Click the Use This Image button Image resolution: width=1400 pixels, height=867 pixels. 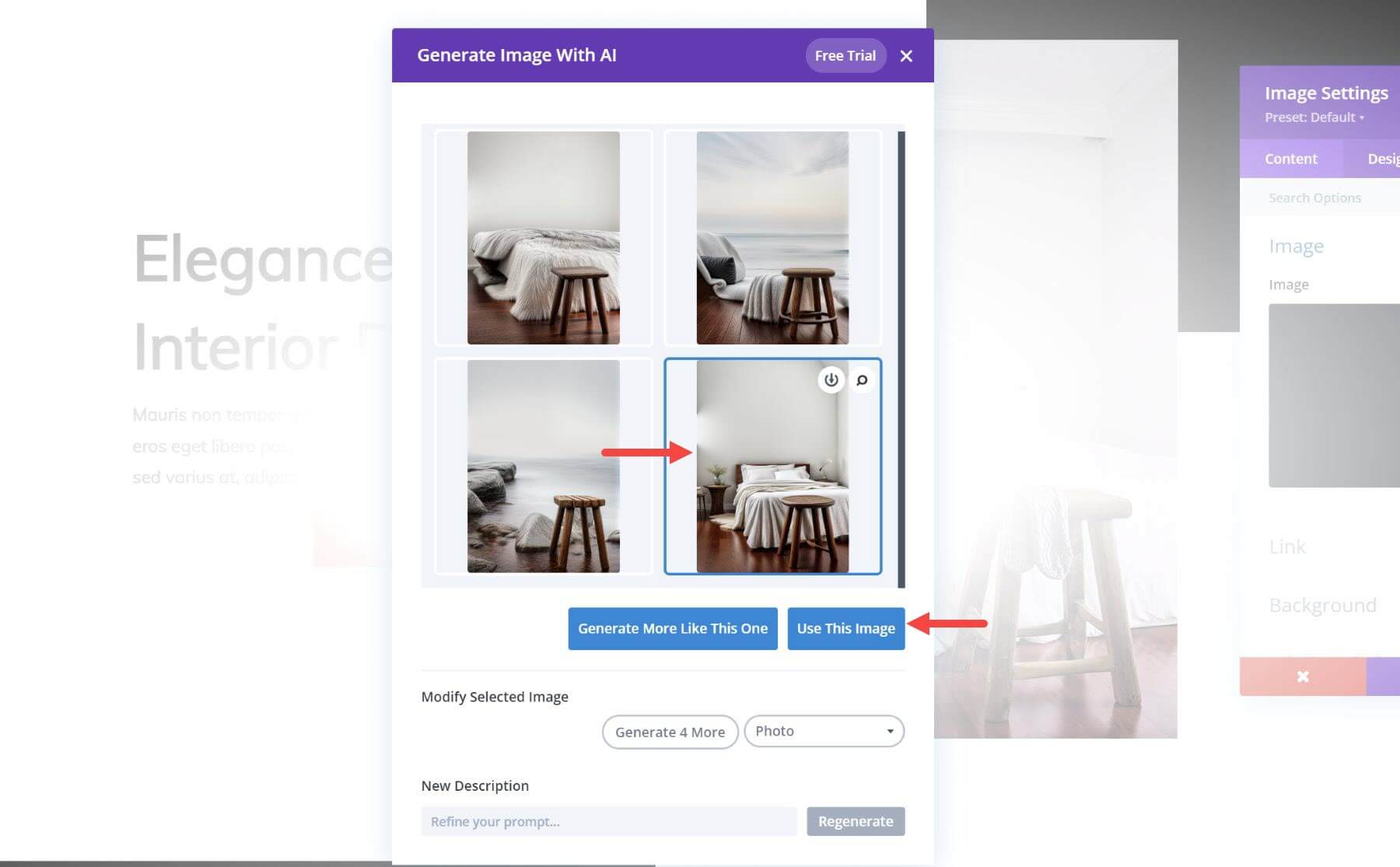(846, 628)
